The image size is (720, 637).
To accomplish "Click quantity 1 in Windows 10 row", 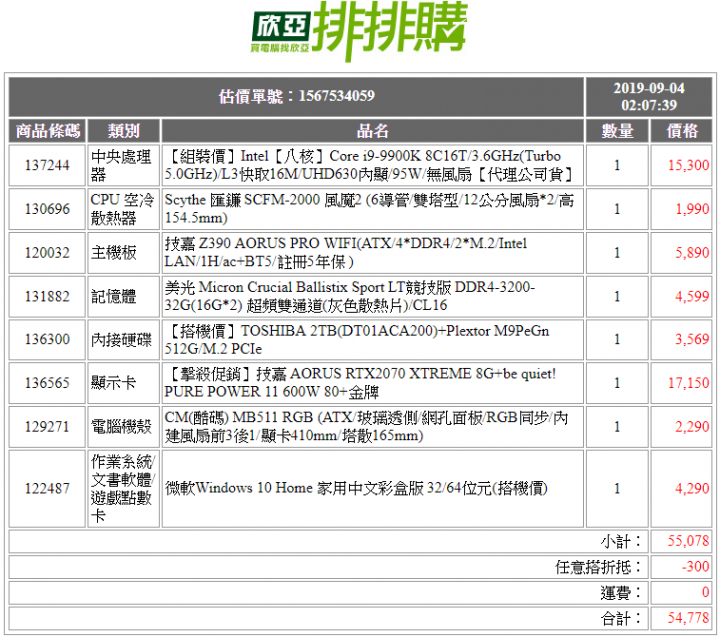I will [x=617, y=488].
